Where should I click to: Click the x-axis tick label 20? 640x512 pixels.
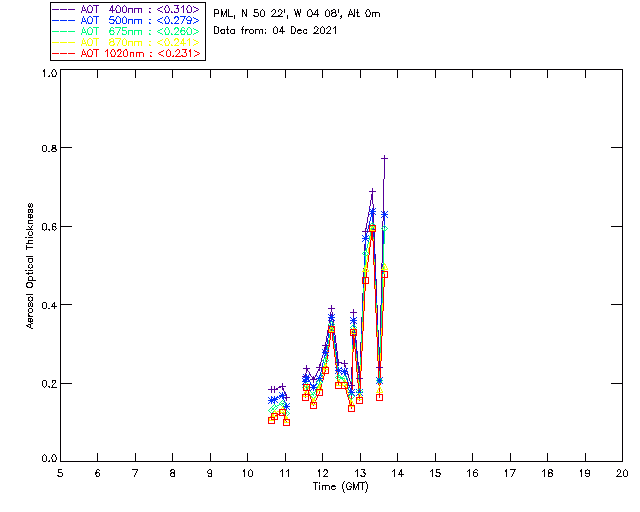[x=622, y=473]
